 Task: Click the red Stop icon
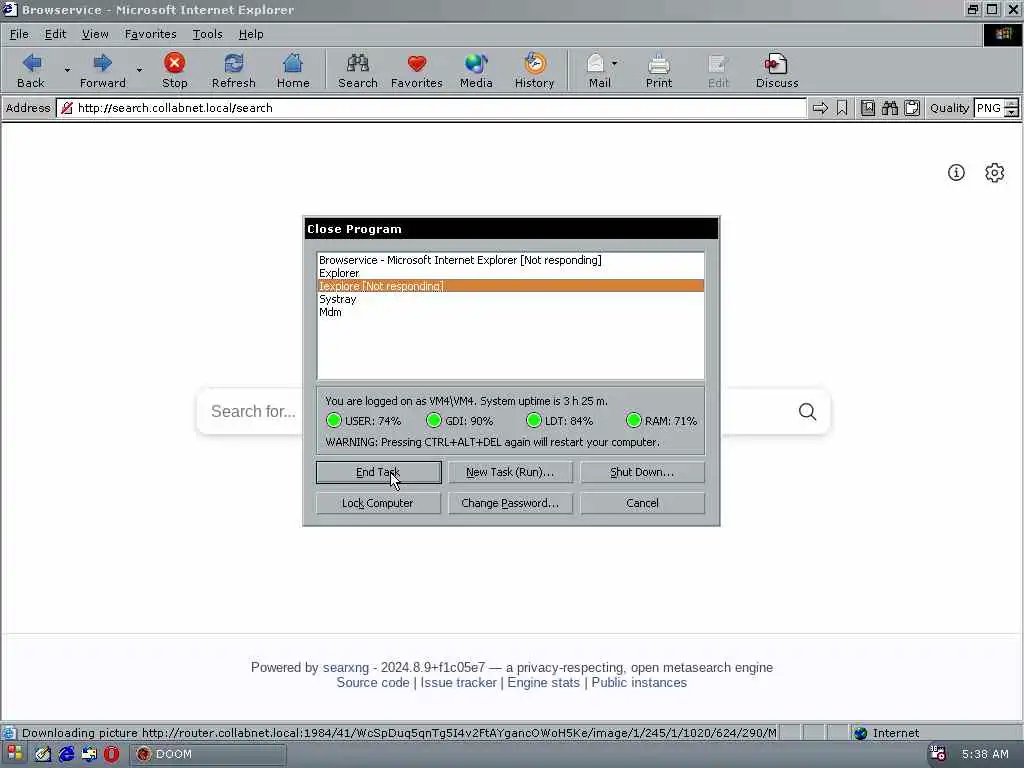click(174, 63)
